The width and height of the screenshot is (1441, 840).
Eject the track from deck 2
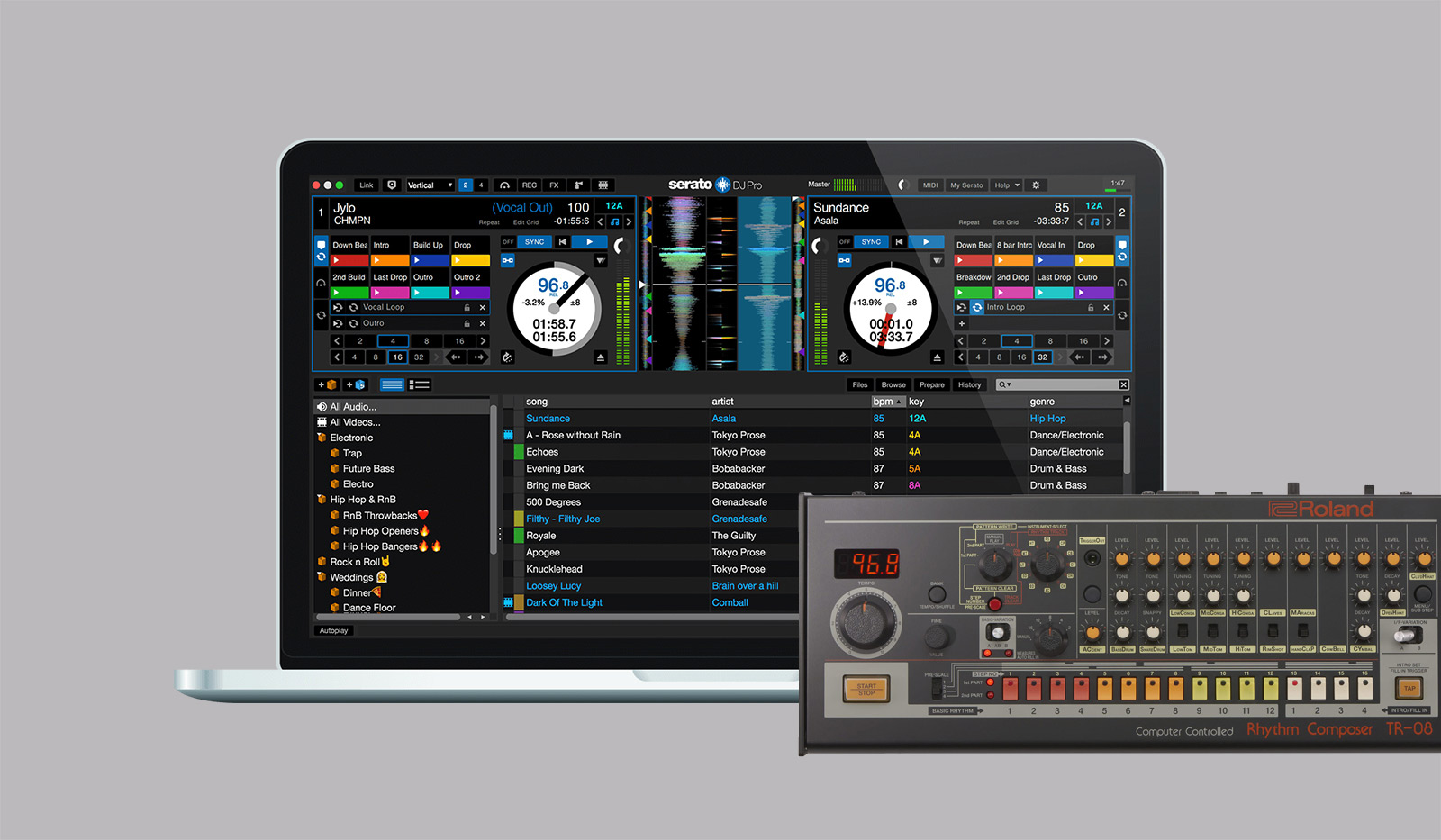pos(937,357)
